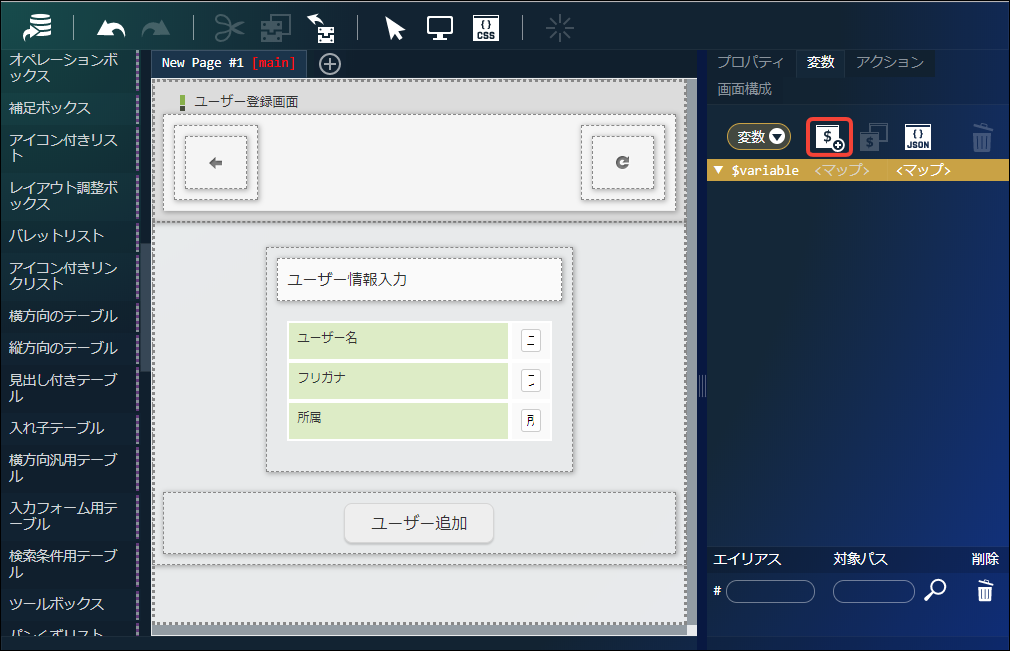Collapse the $variable tree node
Image resolution: width=1010 pixels, height=651 pixels.
(718, 170)
